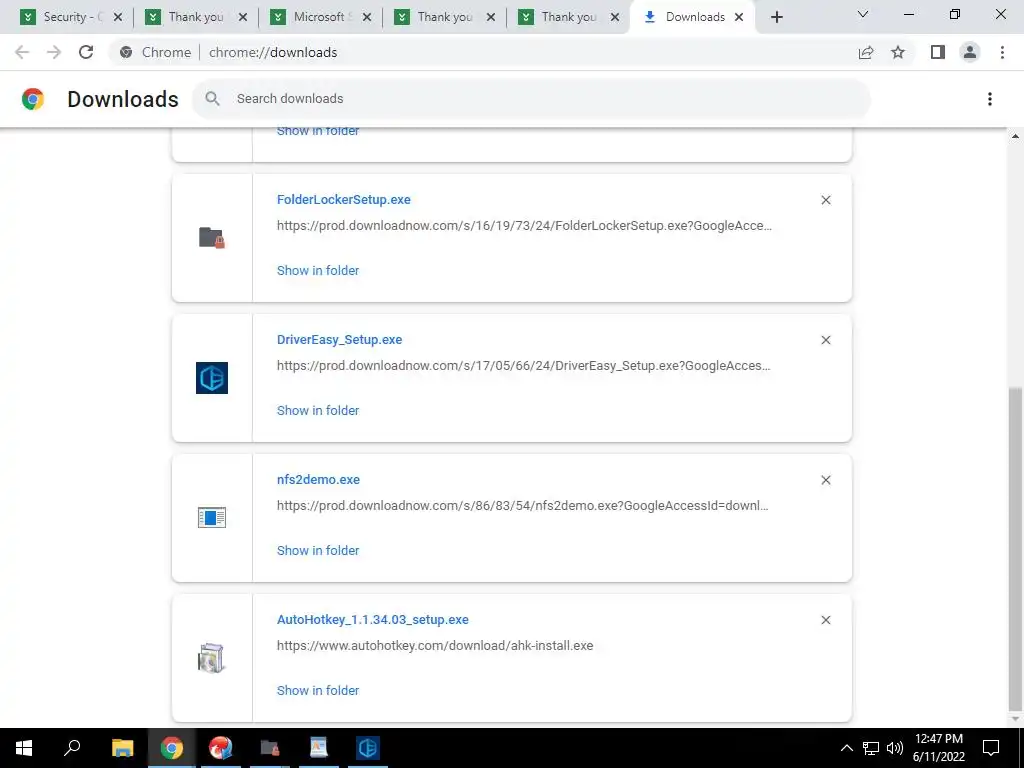This screenshot has height=768, width=1024.
Task: Open the nfs2demo.exe file link
Action: tap(318, 479)
